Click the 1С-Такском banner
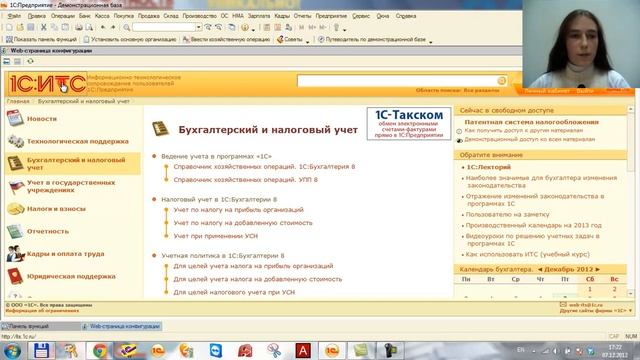The height and width of the screenshot is (360, 640). [409, 124]
